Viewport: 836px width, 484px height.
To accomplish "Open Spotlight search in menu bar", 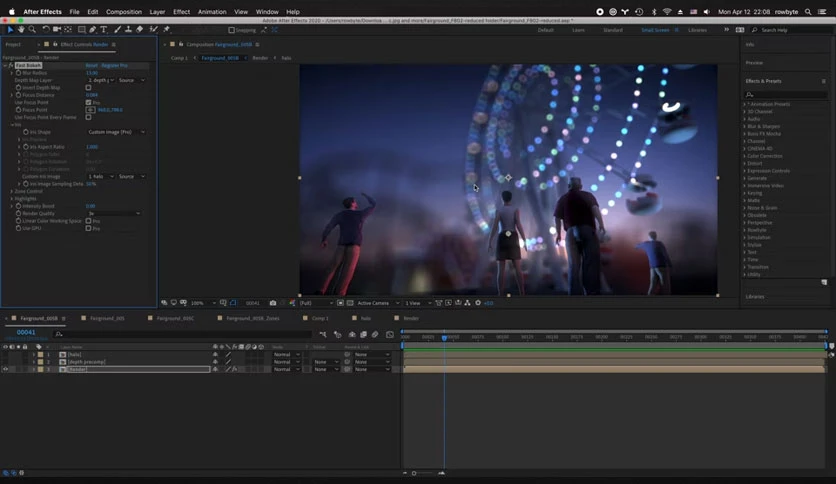I will pos(808,12).
